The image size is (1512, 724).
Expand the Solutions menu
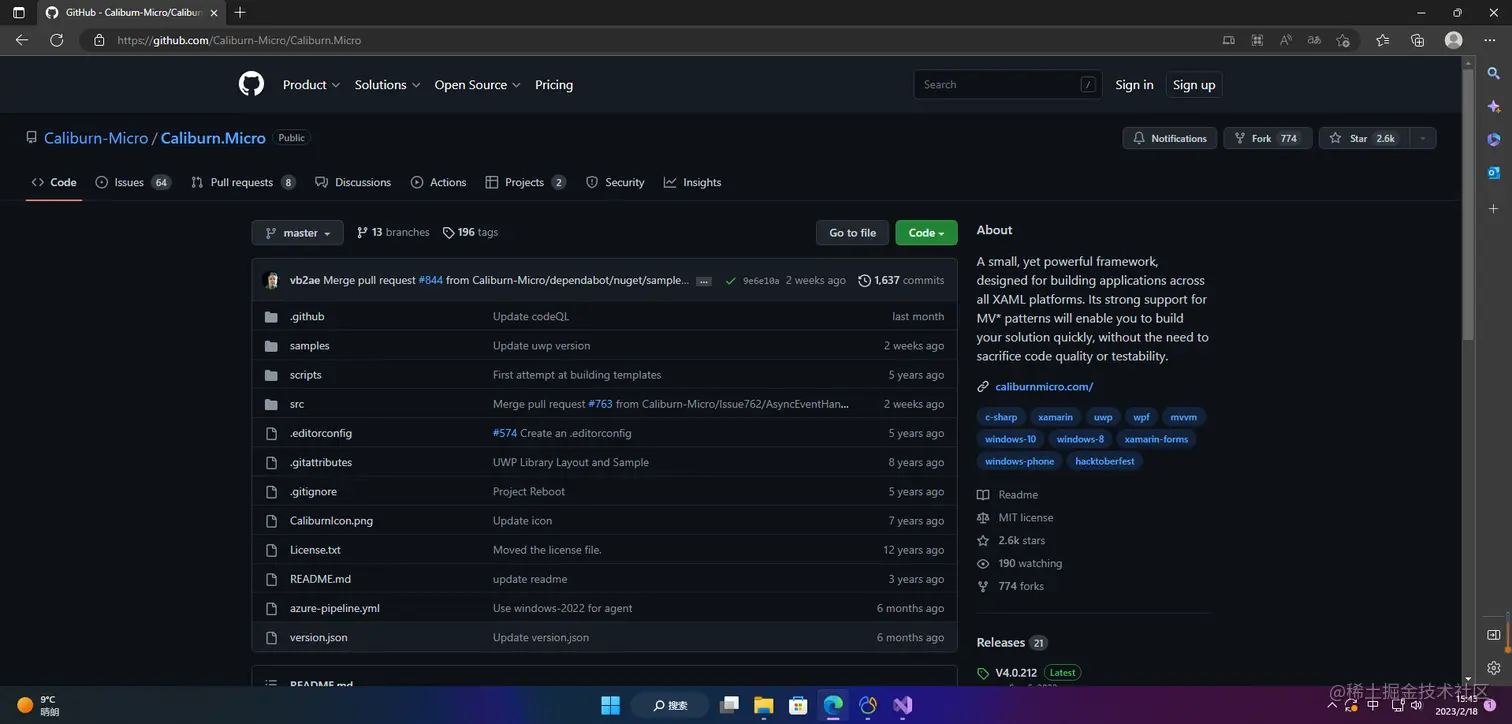click(x=387, y=85)
